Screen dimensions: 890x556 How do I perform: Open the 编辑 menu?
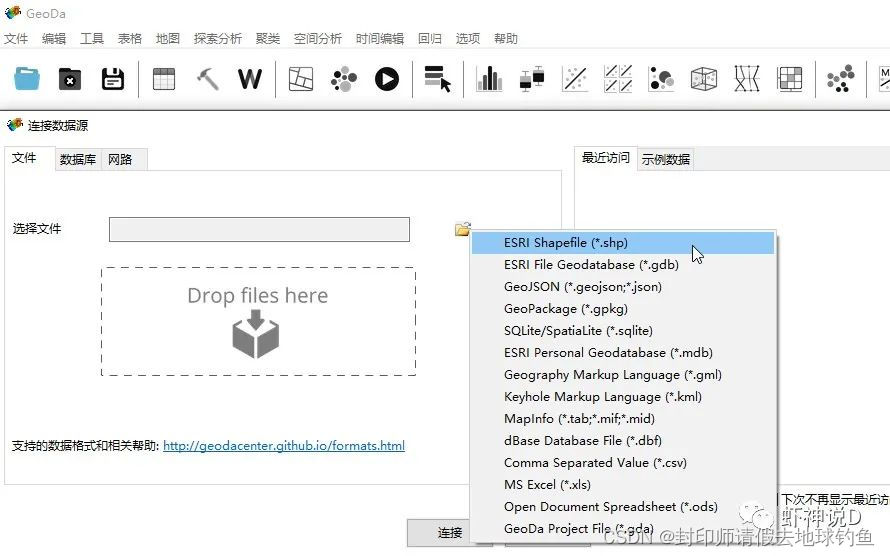pos(54,39)
